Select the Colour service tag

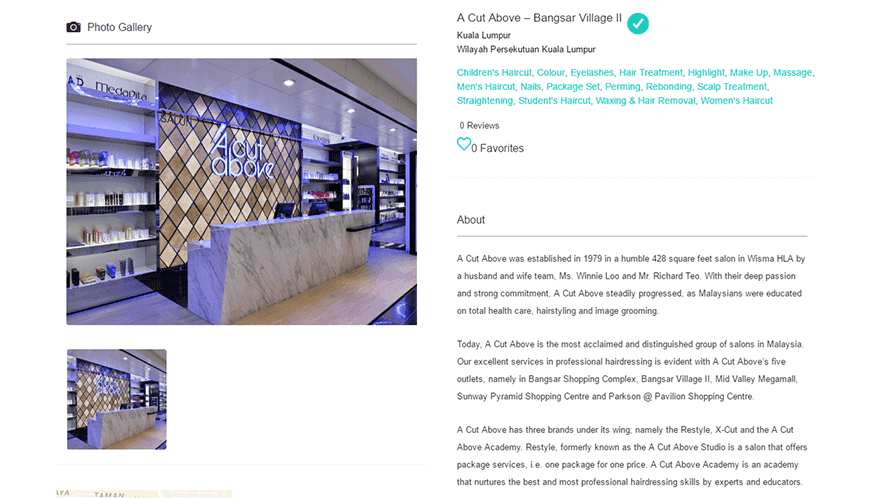[551, 72]
